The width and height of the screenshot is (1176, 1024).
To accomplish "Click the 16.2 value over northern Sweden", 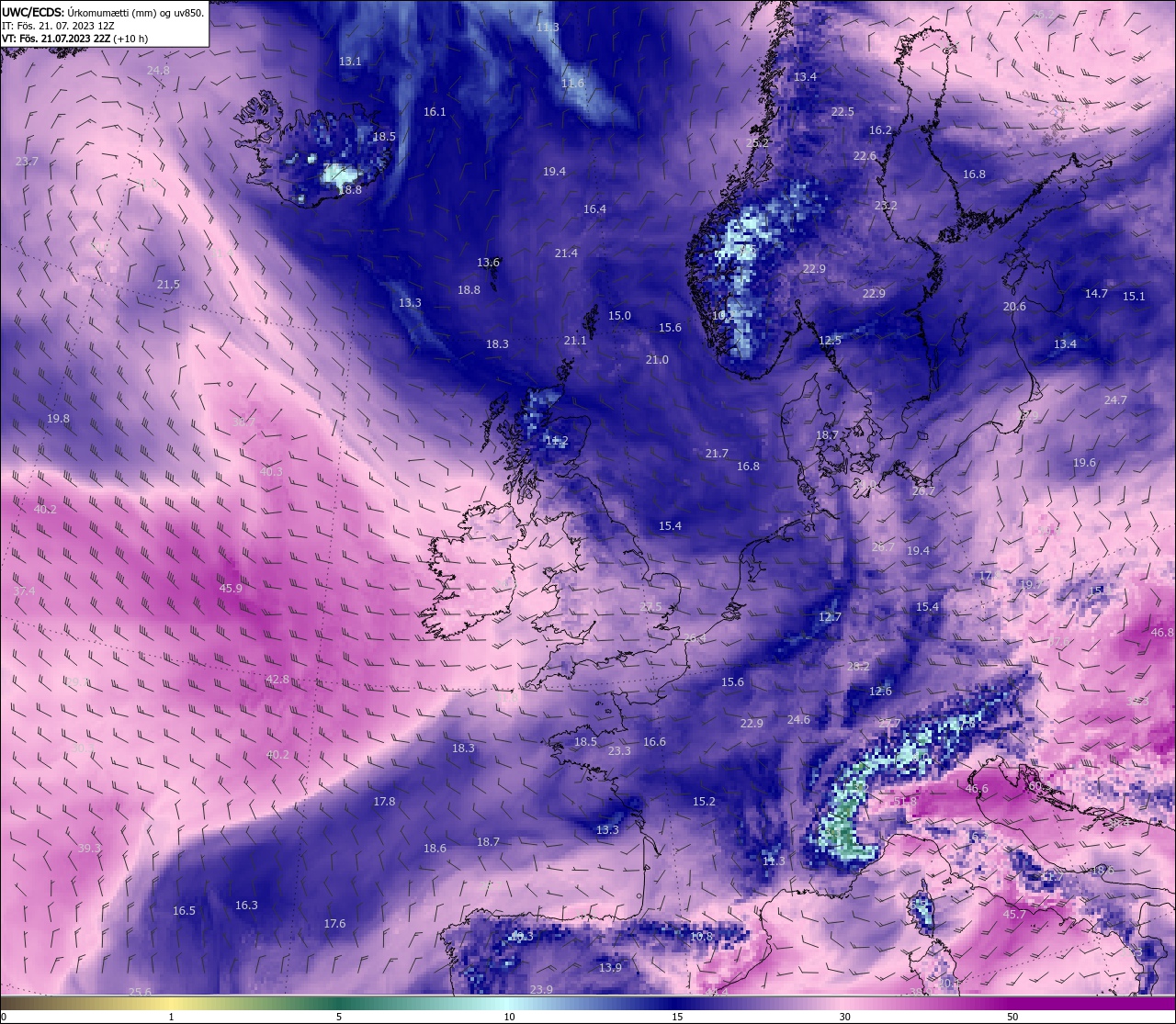I will (880, 130).
